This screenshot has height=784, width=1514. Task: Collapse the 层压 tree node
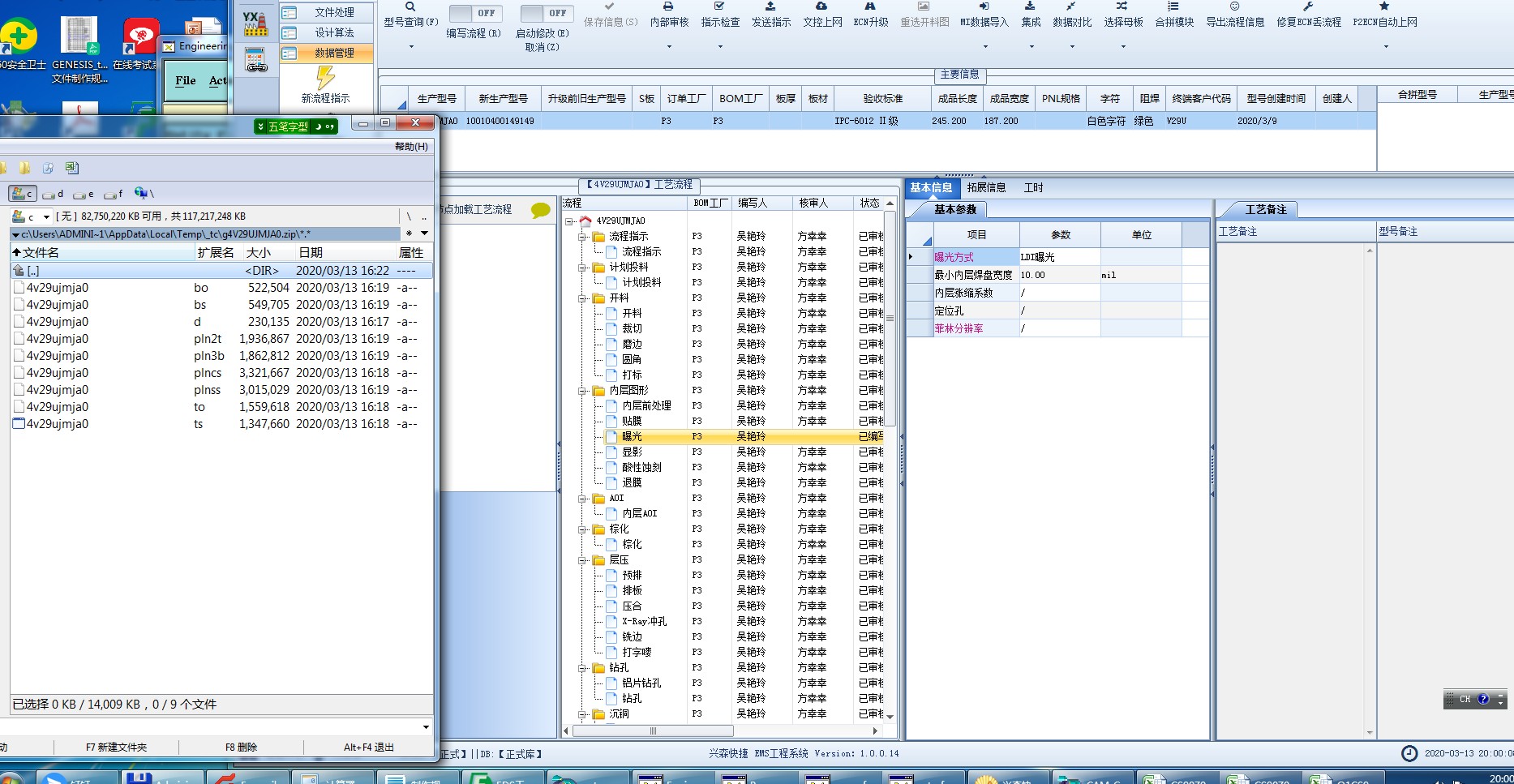tap(582, 560)
